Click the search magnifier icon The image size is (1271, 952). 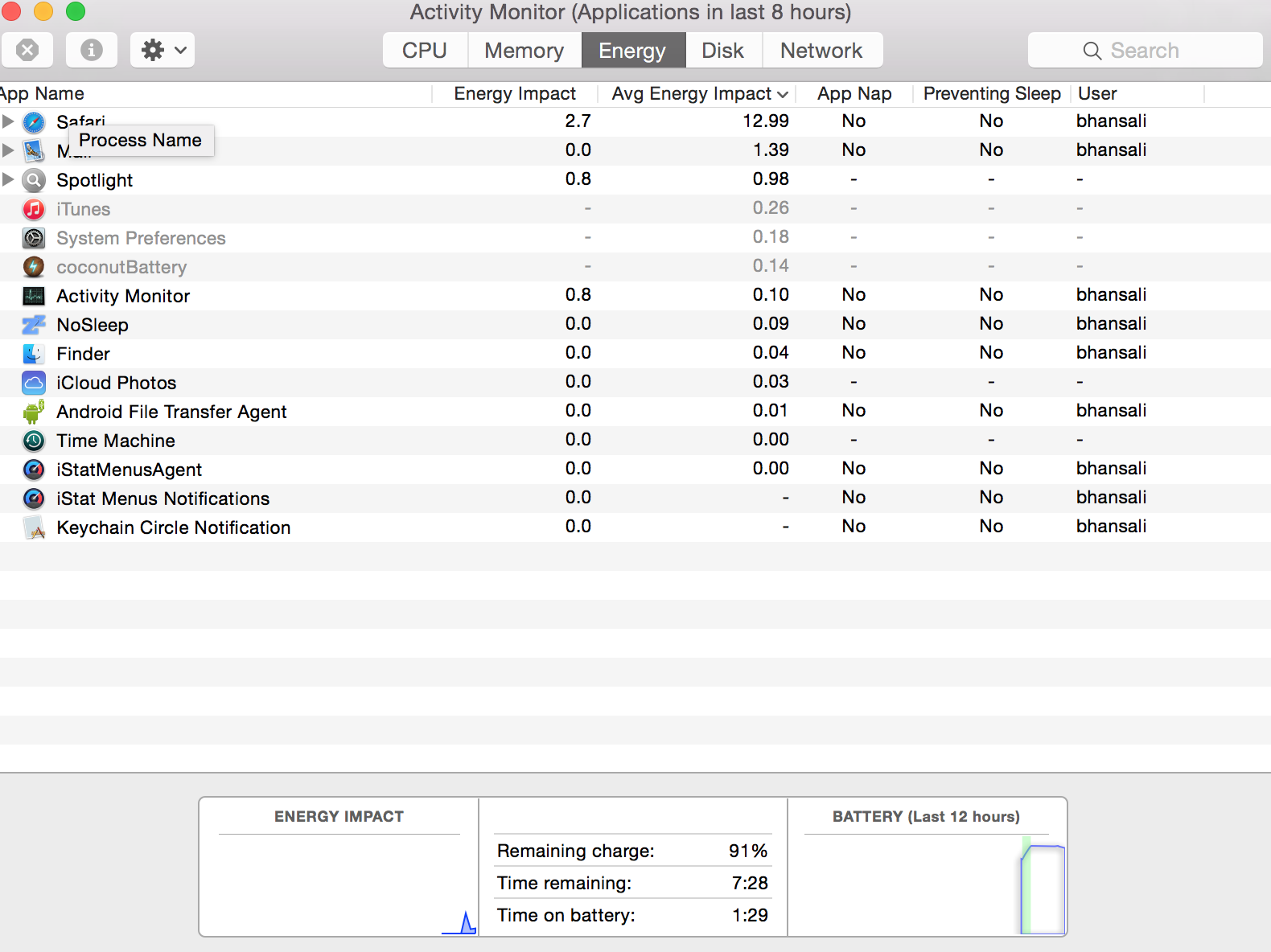[1092, 51]
